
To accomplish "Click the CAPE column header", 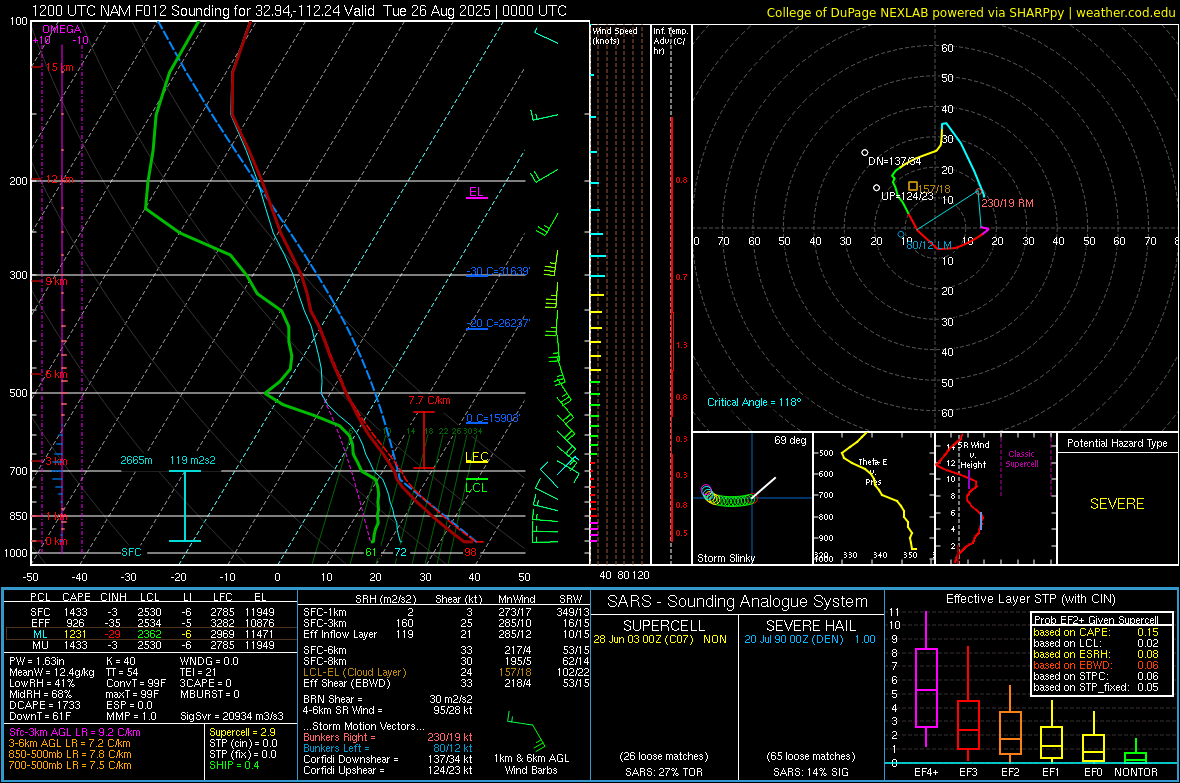I will (76, 597).
